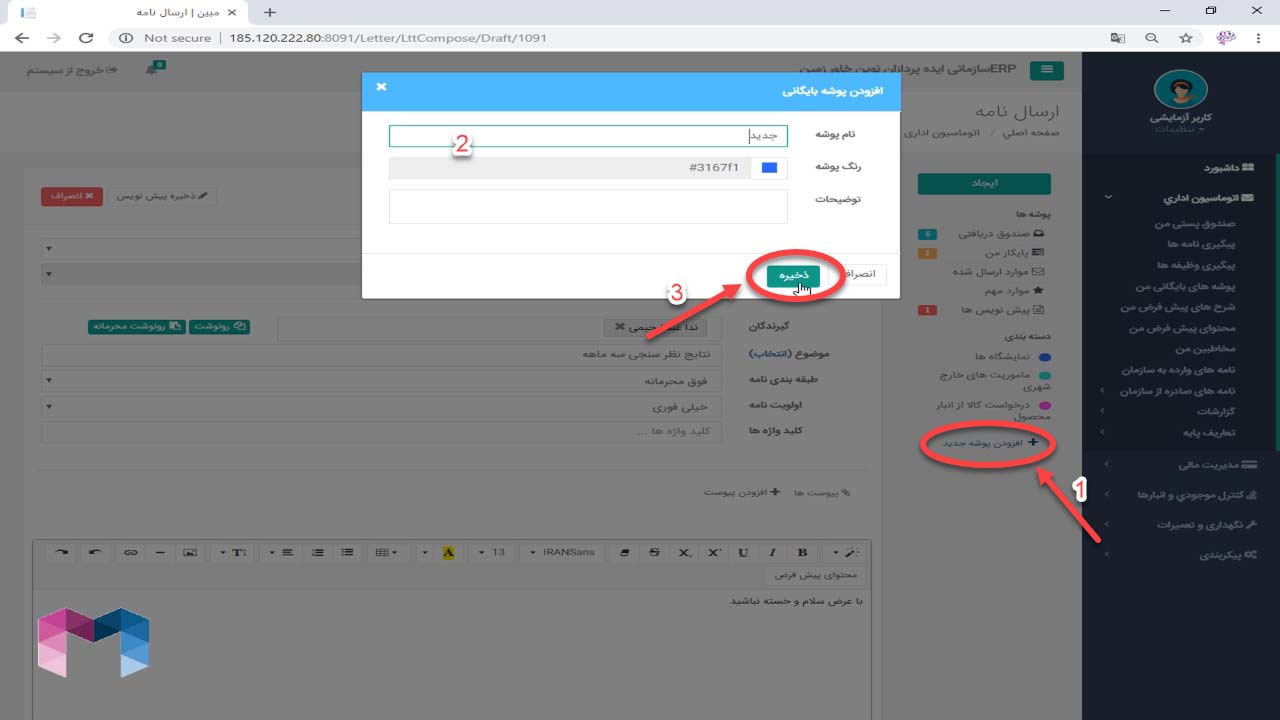Click the folder name input field
This screenshot has height=720, width=1280.
(588, 136)
